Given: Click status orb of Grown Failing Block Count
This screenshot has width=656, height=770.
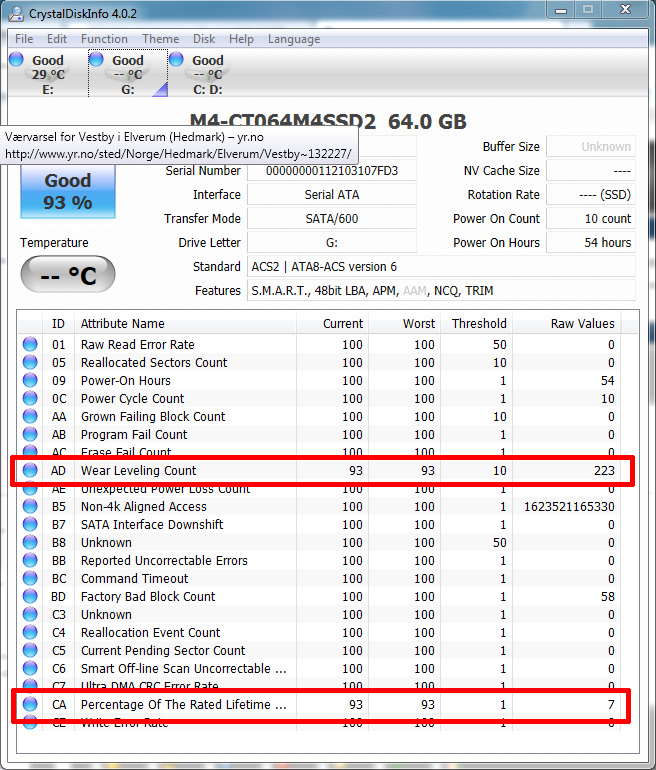Looking at the screenshot, I should tap(30, 416).
